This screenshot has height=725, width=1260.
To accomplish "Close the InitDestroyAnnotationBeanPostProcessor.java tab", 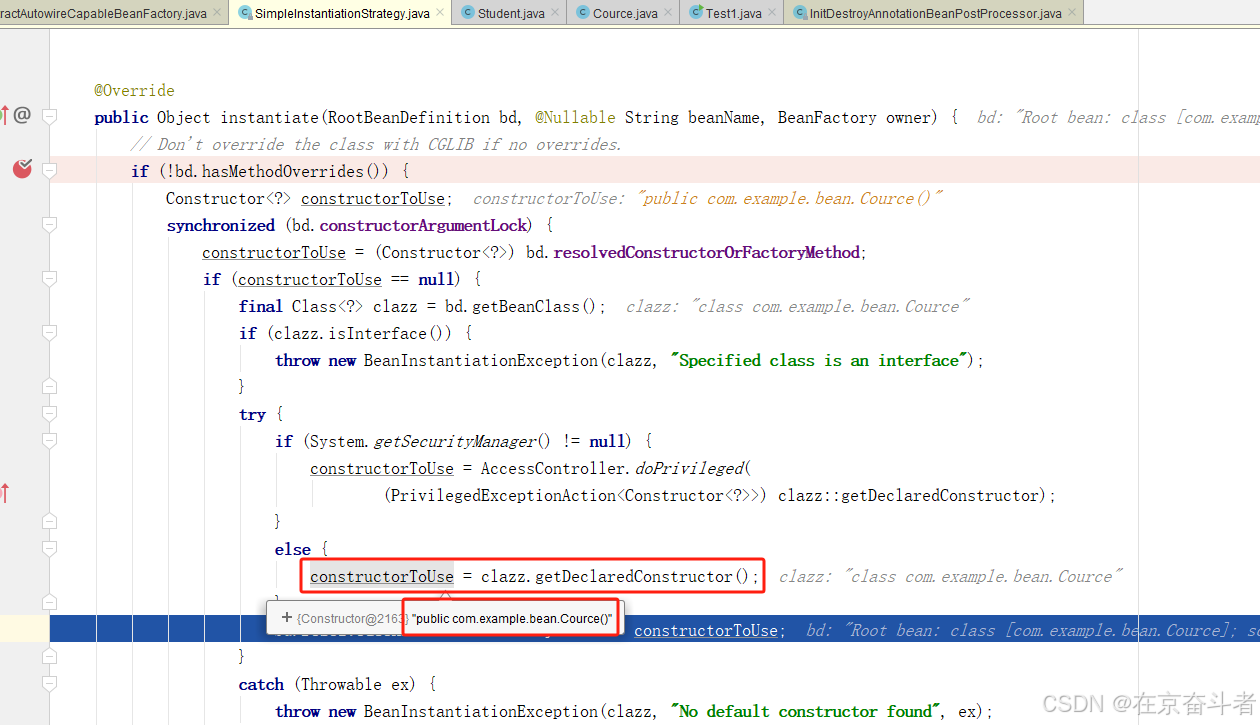I will click(x=1072, y=13).
